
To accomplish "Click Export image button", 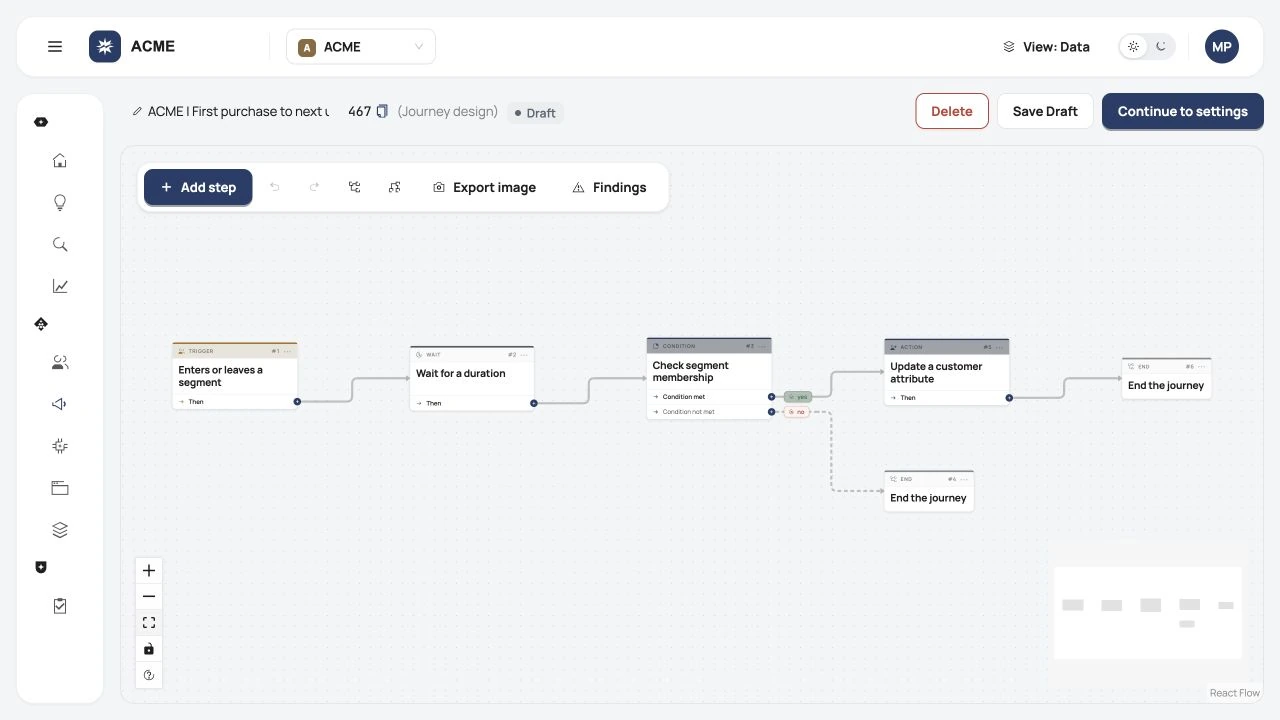I will (484, 187).
